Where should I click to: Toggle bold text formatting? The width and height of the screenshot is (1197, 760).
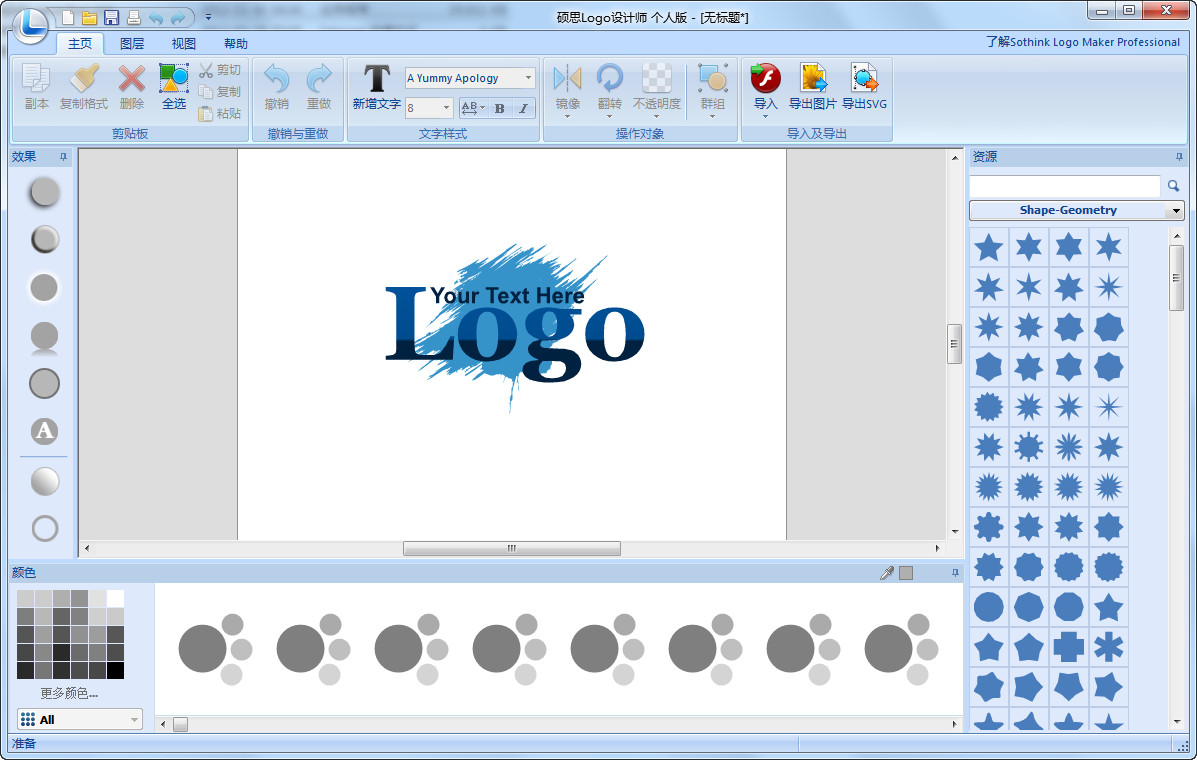tap(499, 108)
